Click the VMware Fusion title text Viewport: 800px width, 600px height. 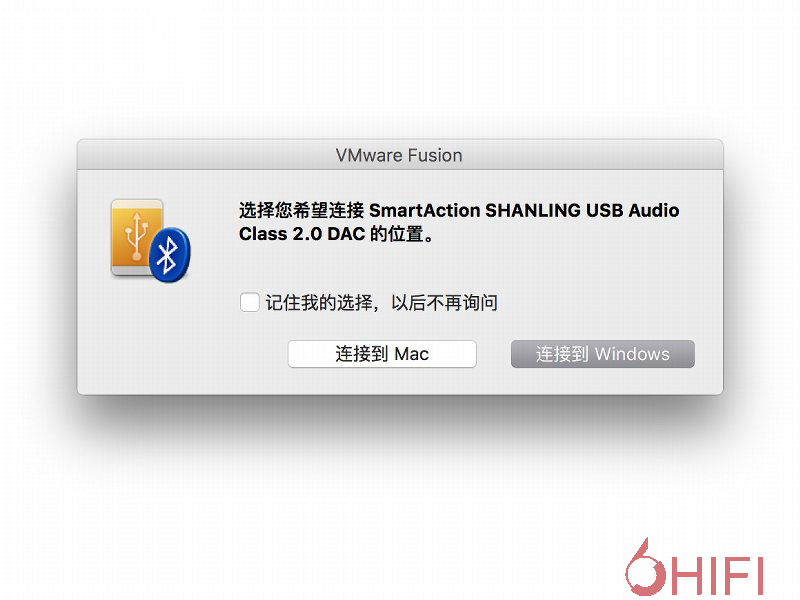[x=399, y=155]
